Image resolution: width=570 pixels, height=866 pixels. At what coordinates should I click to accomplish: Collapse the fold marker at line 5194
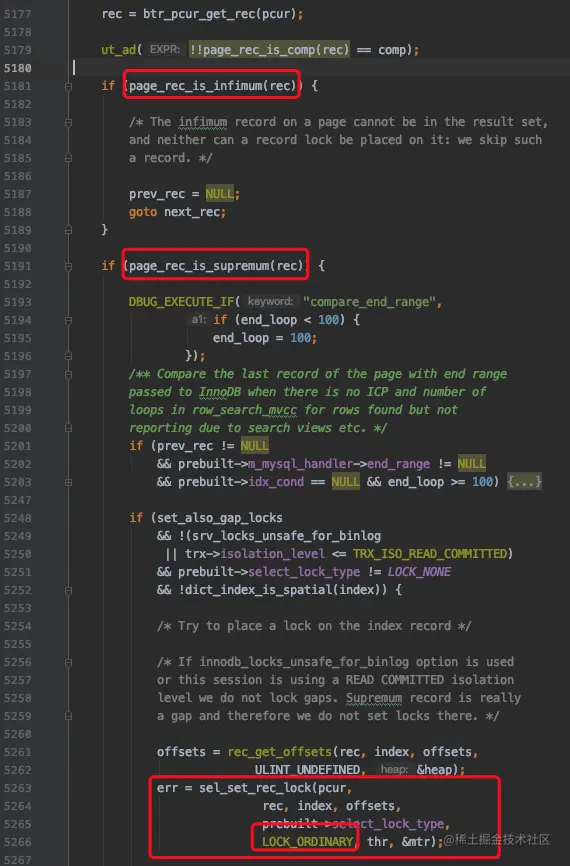point(68,320)
